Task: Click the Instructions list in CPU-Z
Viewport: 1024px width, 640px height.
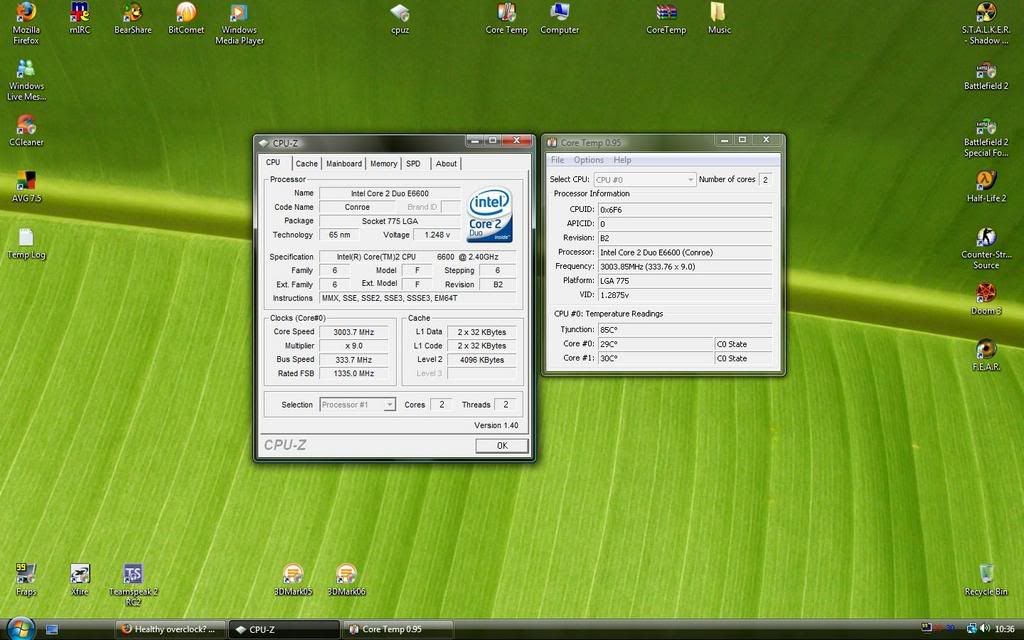Action: click(x=417, y=298)
